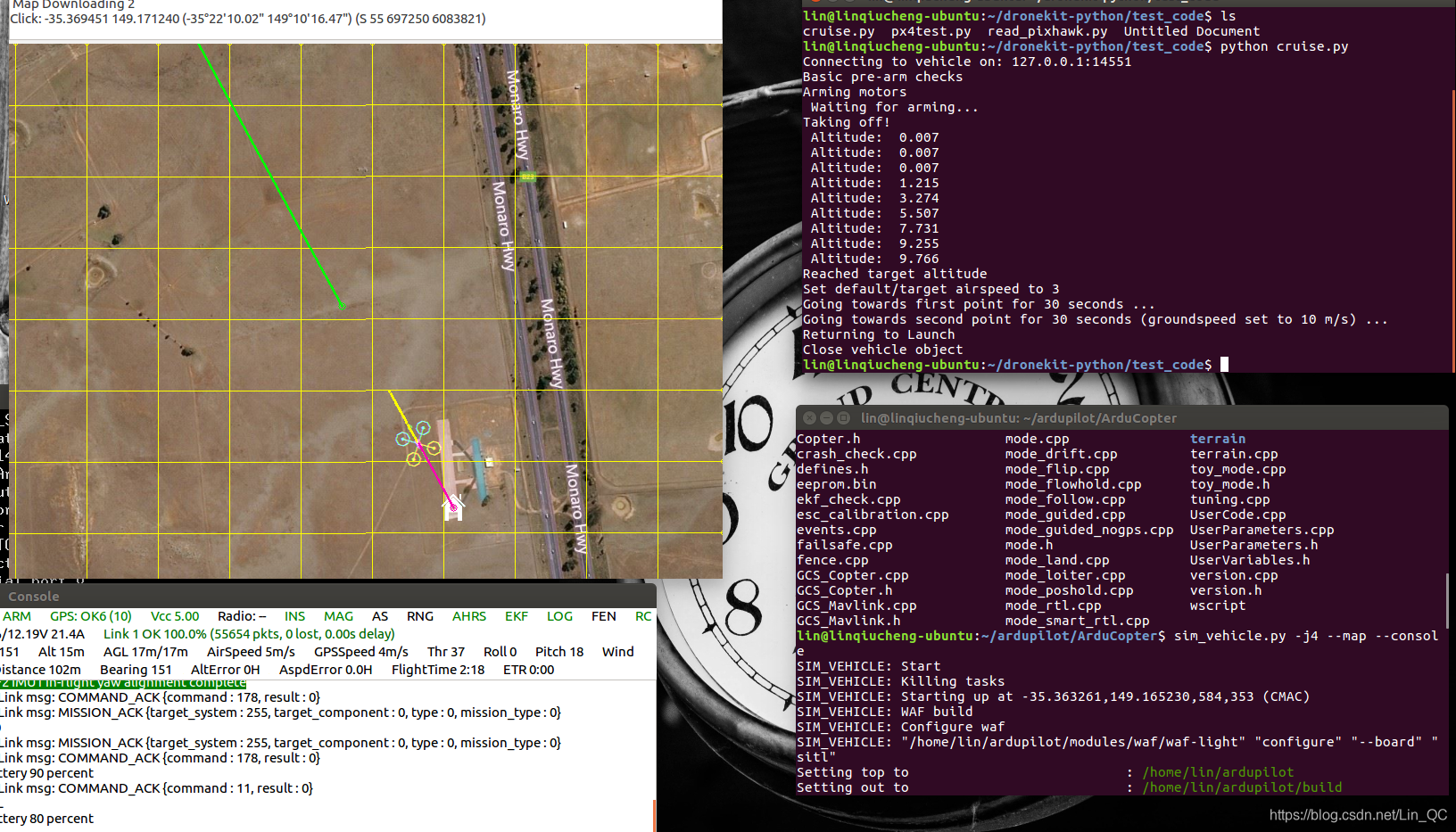The width and height of the screenshot is (1456, 832).
Task: Click the Thr 37 reading
Action: pos(446,652)
